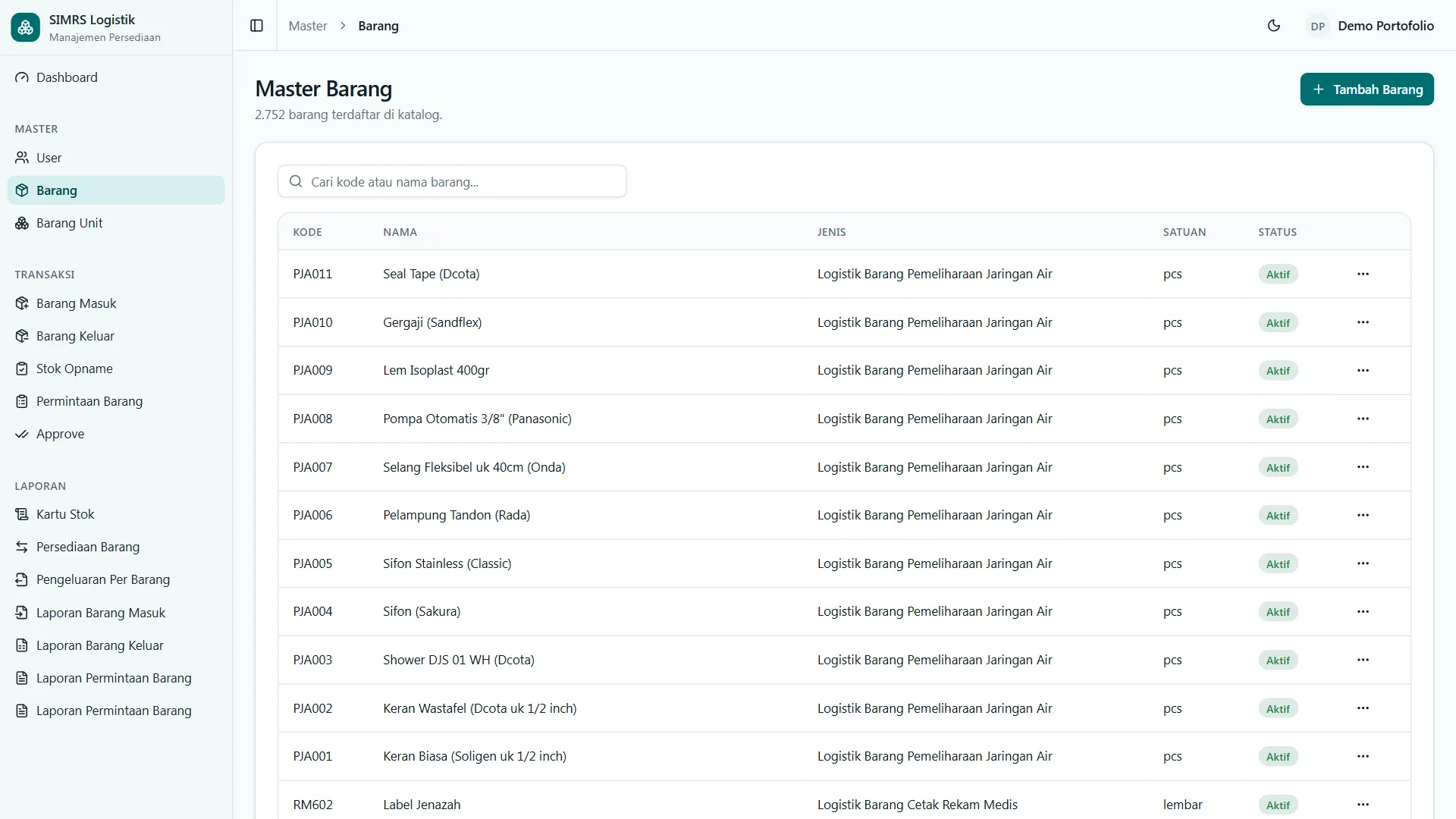
Task: Click the STATUS column header
Action: [1277, 232]
